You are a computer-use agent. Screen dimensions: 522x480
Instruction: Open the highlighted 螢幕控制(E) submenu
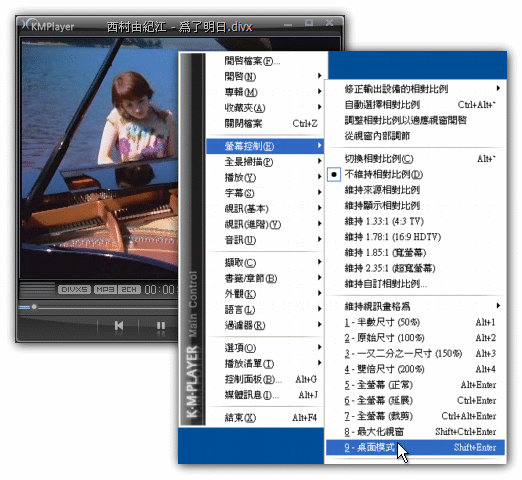pos(265,146)
